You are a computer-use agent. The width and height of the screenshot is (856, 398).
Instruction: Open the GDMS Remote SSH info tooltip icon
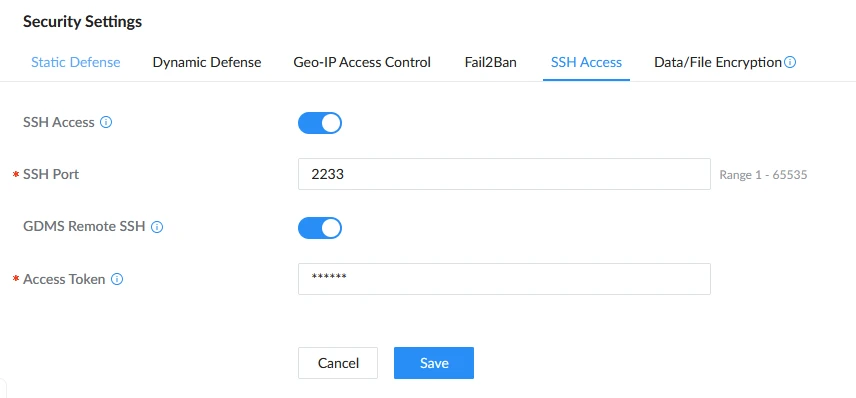pyautogui.click(x=157, y=227)
